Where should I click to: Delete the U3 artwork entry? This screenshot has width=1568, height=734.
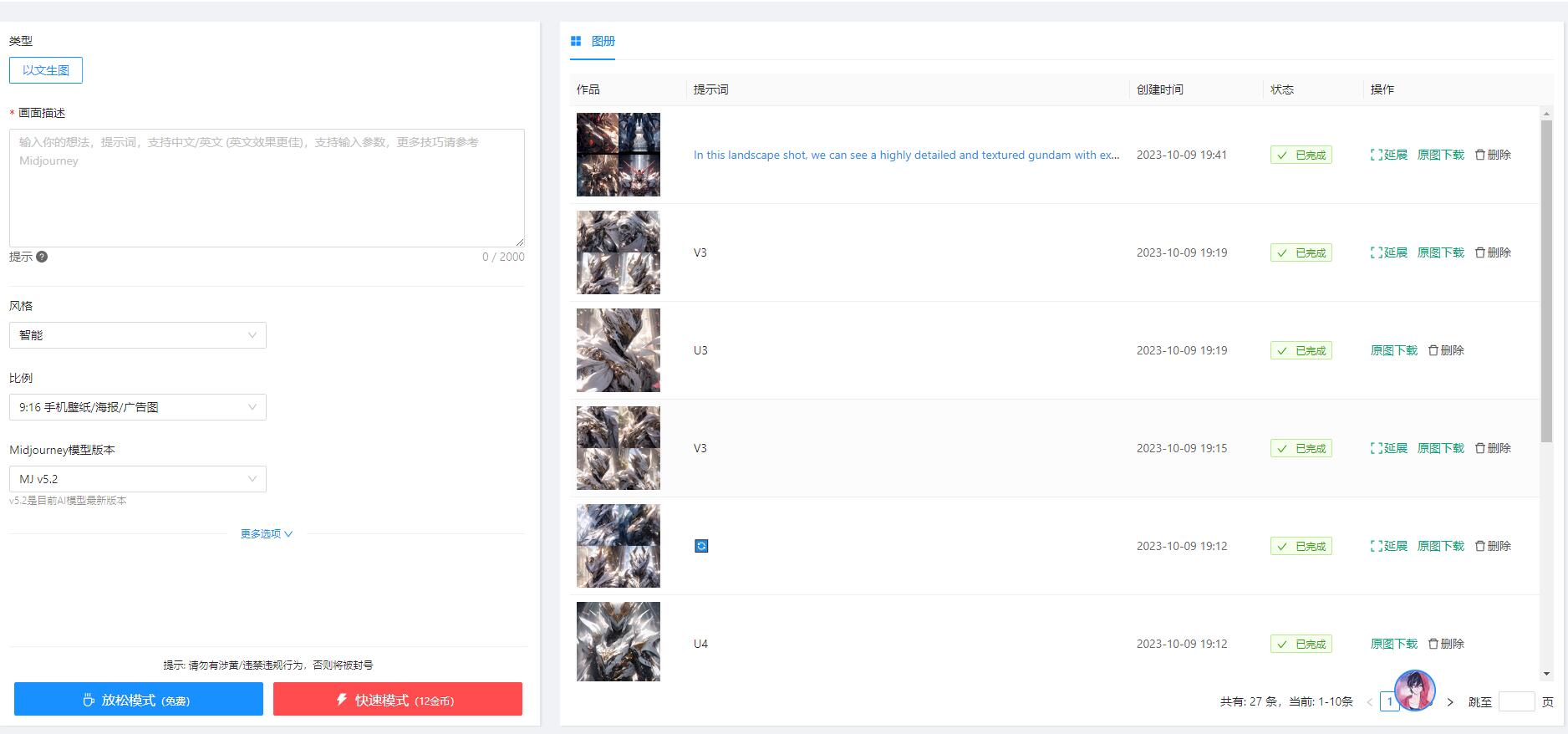(1446, 350)
